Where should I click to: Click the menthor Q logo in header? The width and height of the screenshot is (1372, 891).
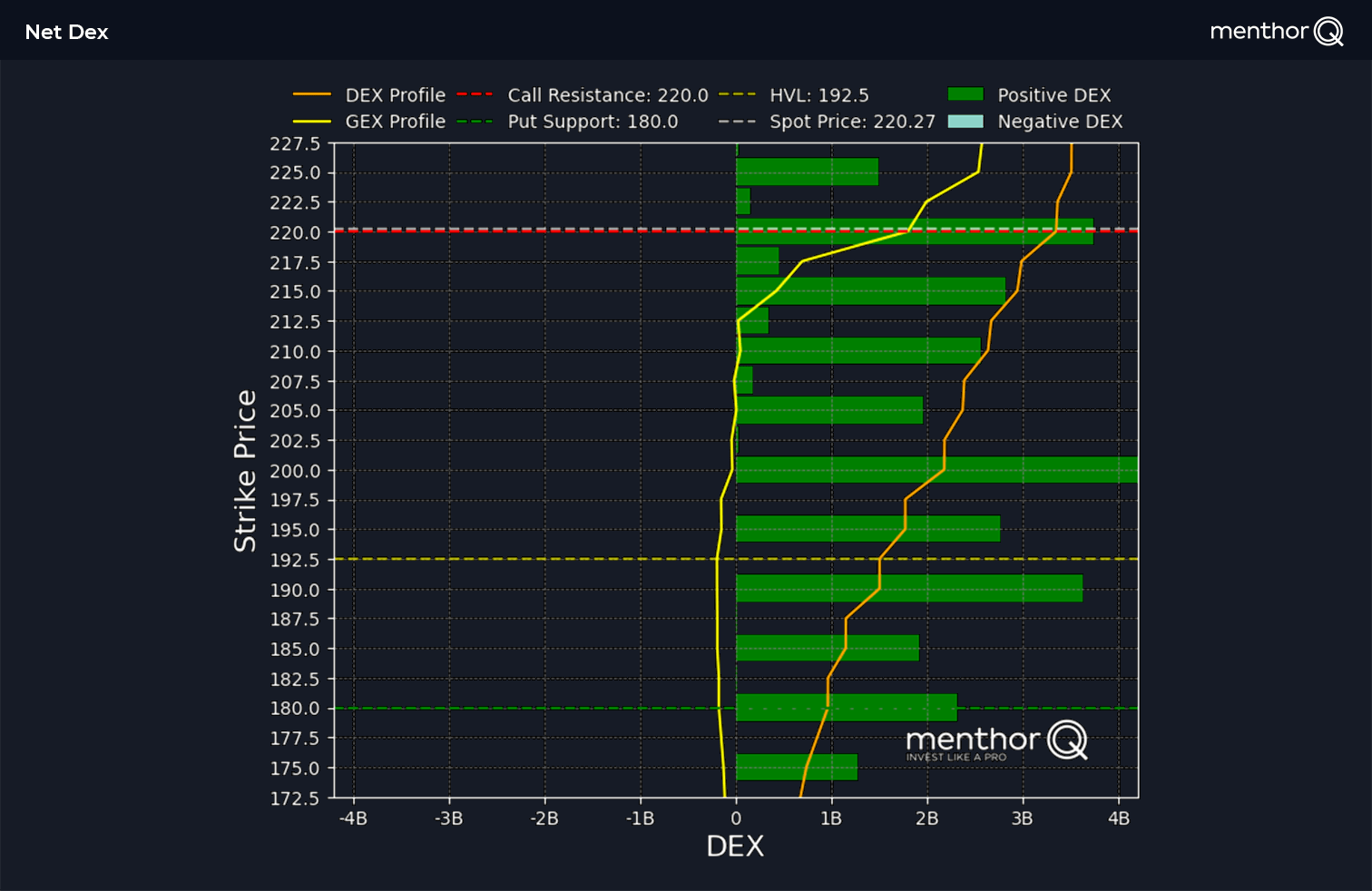tap(1276, 32)
